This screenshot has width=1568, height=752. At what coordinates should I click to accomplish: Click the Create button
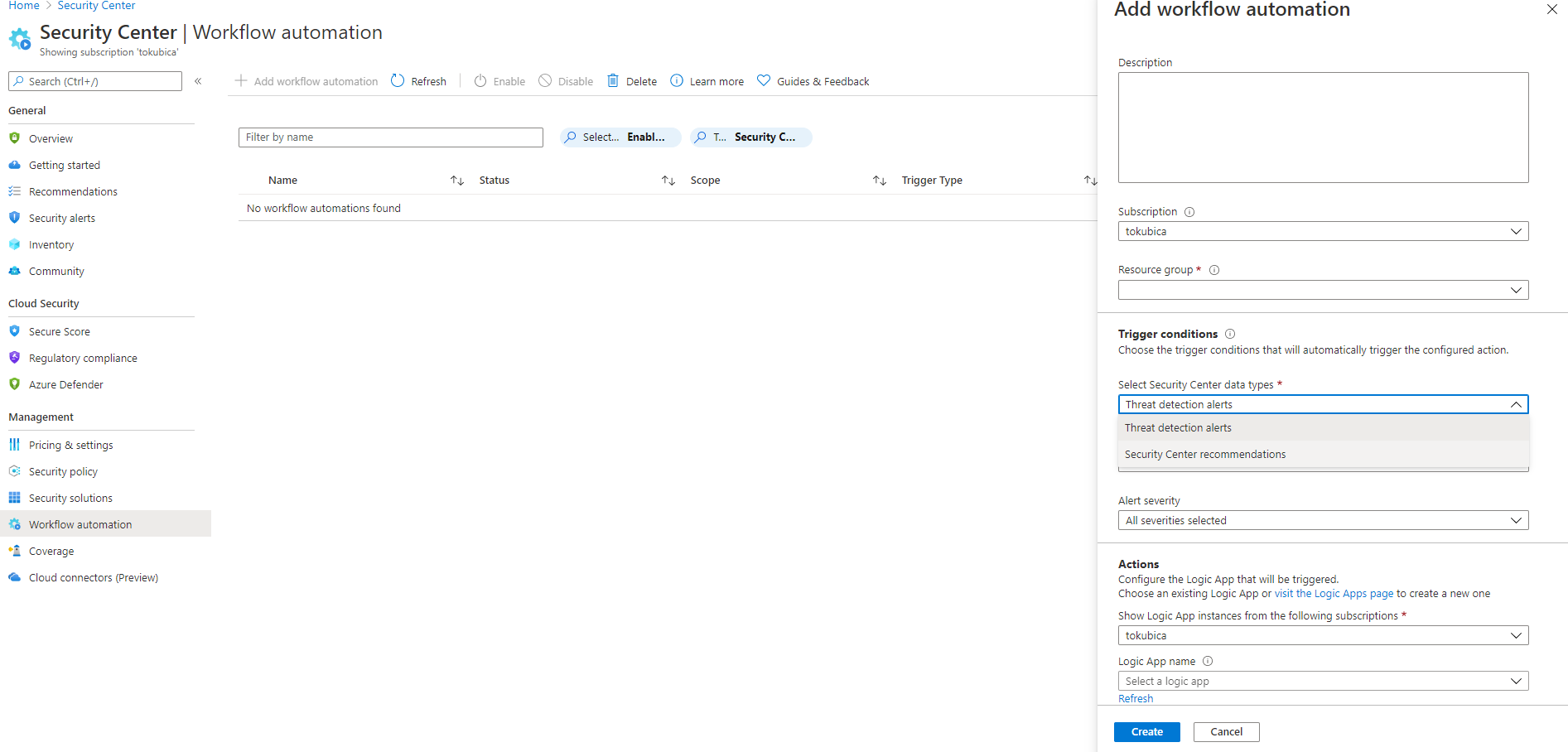pyautogui.click(x=1146, y=731)
